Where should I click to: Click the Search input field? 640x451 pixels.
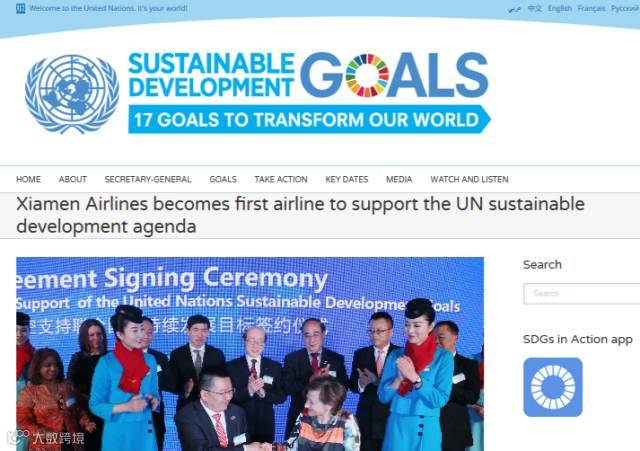coord(582,293)
